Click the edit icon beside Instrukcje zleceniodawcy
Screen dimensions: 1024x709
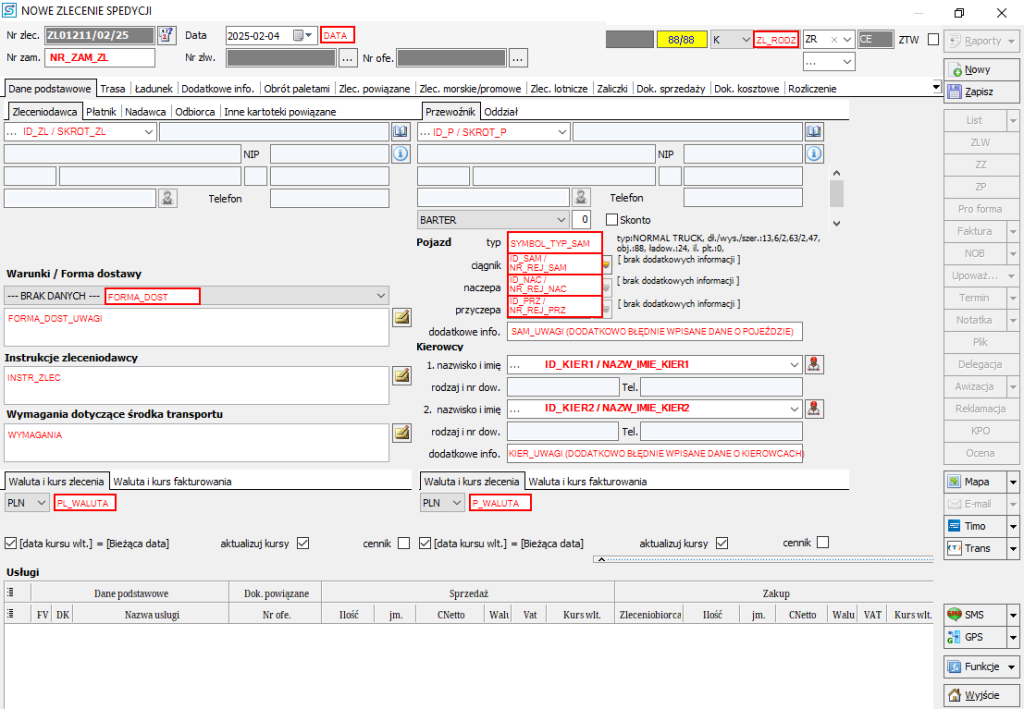point(402,375)
